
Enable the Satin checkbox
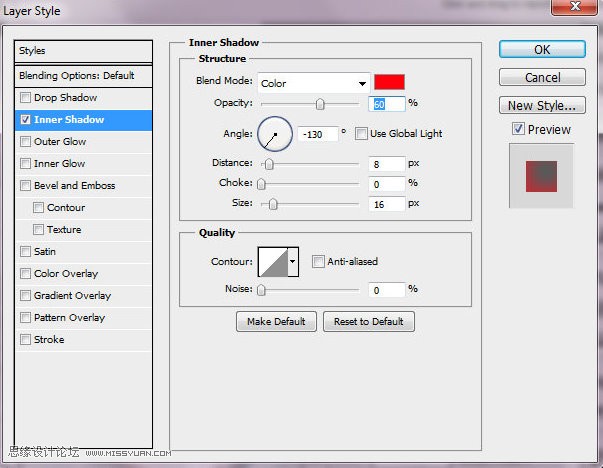pos(25,251)
